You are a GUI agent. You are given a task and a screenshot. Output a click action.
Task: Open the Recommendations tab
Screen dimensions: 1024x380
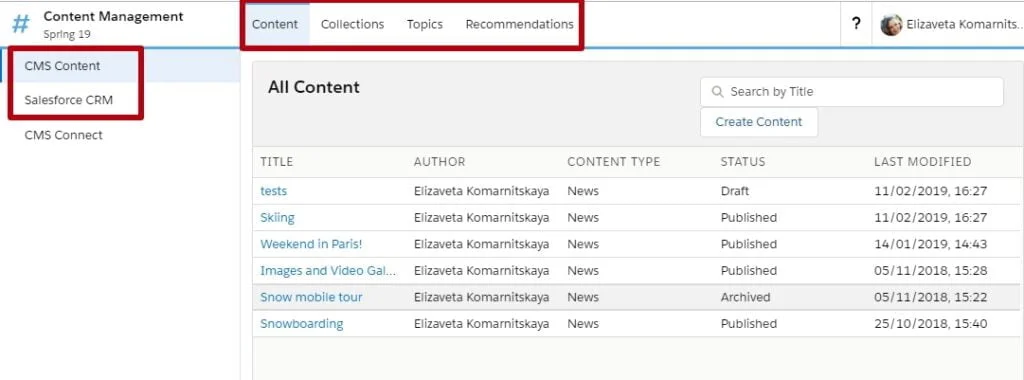point(519,24)
